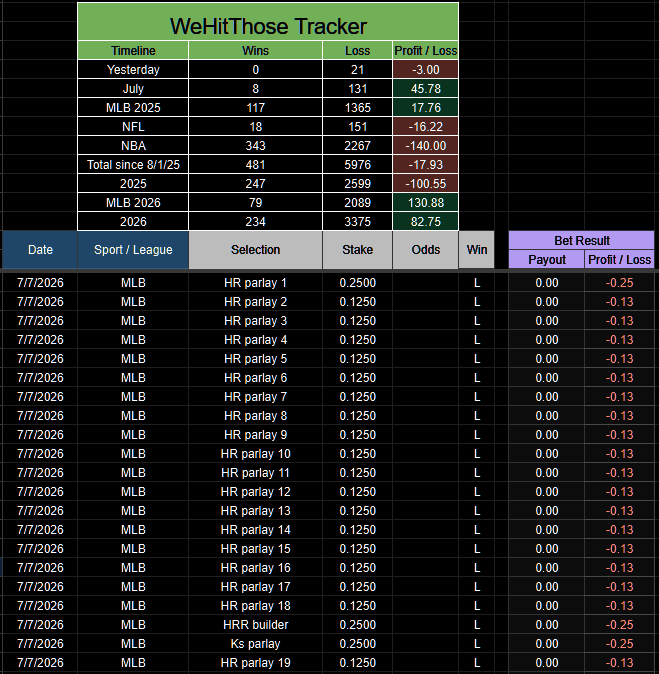Click the date cell in HR parlay 4 row
This screenshot has height=674, width=659.
pos(40,340)
